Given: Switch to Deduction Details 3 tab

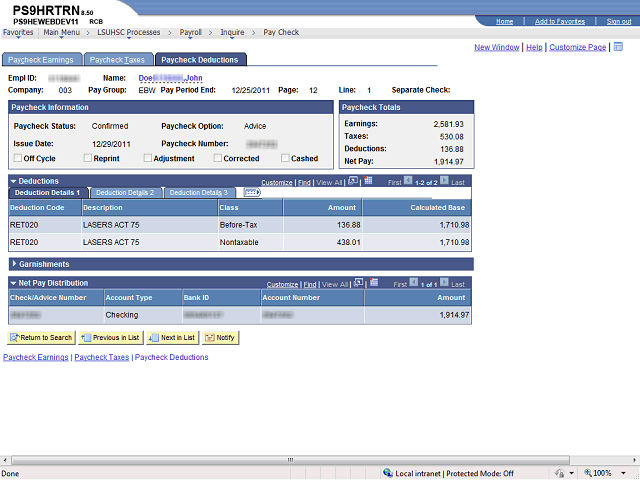Looking at the screenshot, I should [x=199, y=193].
